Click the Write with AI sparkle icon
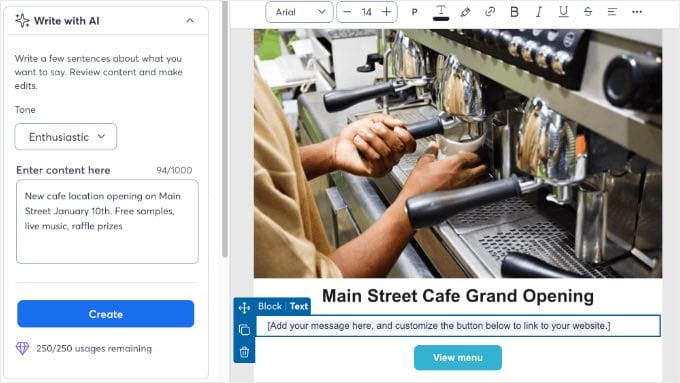The width and height of the screenshot is (680, 383). pyautogui.click(x=22, y=20)
